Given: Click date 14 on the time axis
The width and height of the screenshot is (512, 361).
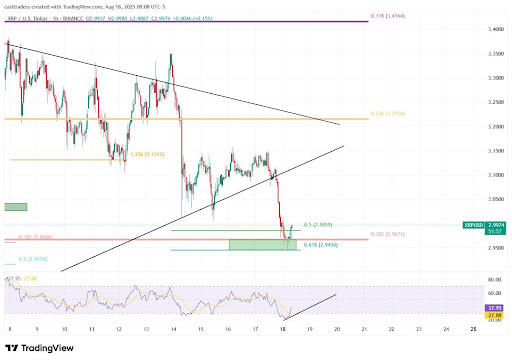Looking at the screenshot, I should [173, 329].
